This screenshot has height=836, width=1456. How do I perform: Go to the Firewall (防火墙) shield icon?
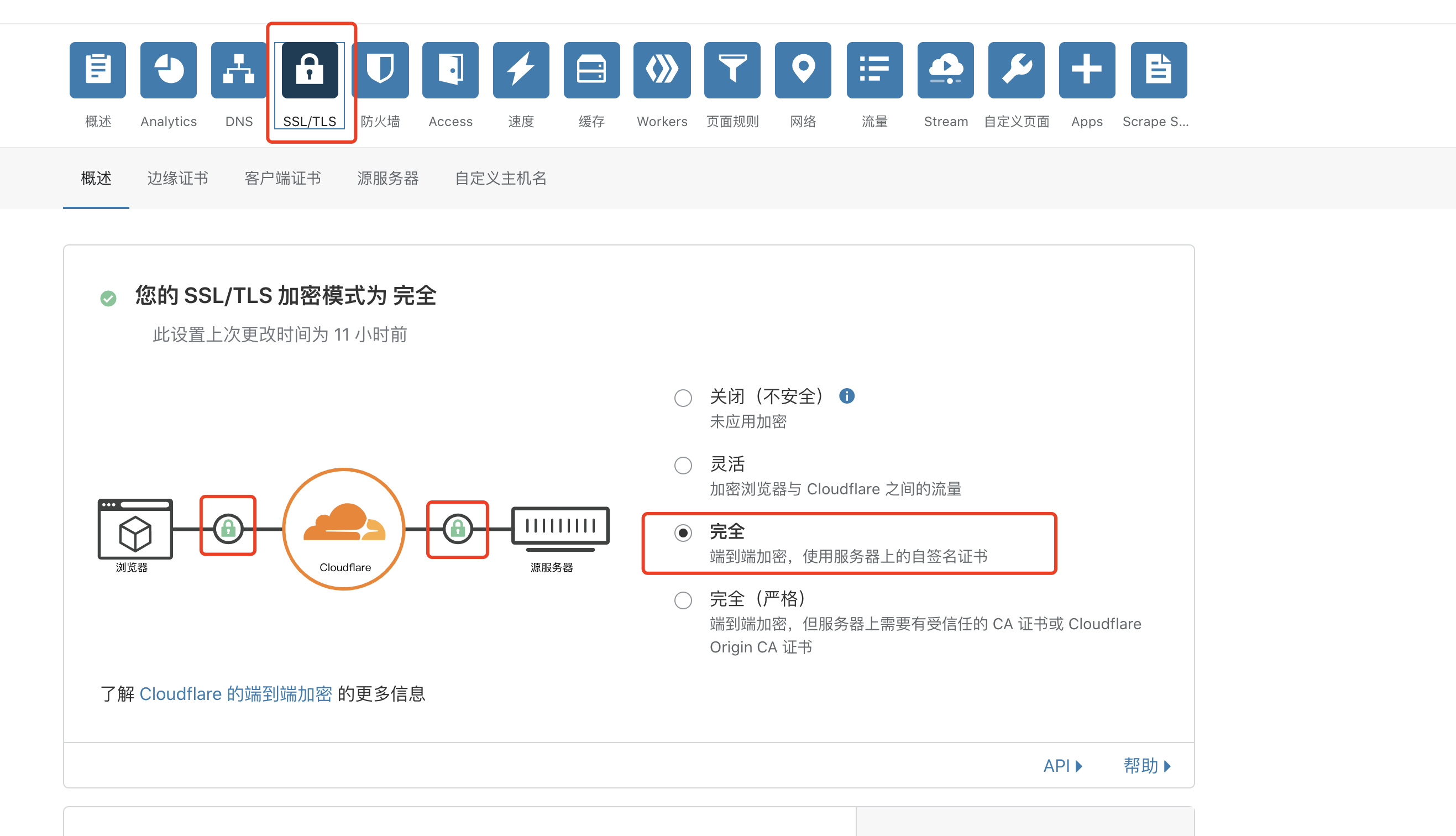click(380, 70)
